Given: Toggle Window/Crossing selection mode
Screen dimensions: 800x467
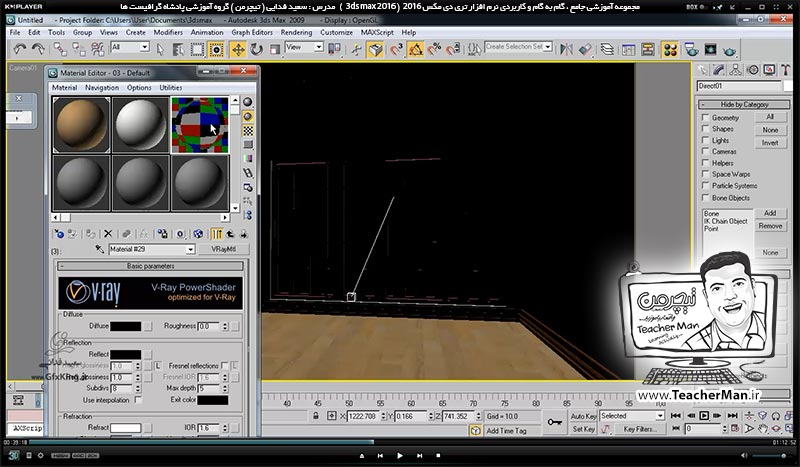Looking at the screenshot, I should coord(216,50).
